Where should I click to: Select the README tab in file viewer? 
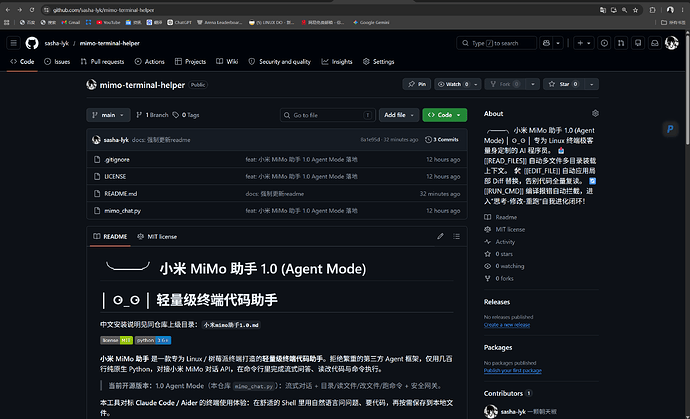tap(110, 236)
